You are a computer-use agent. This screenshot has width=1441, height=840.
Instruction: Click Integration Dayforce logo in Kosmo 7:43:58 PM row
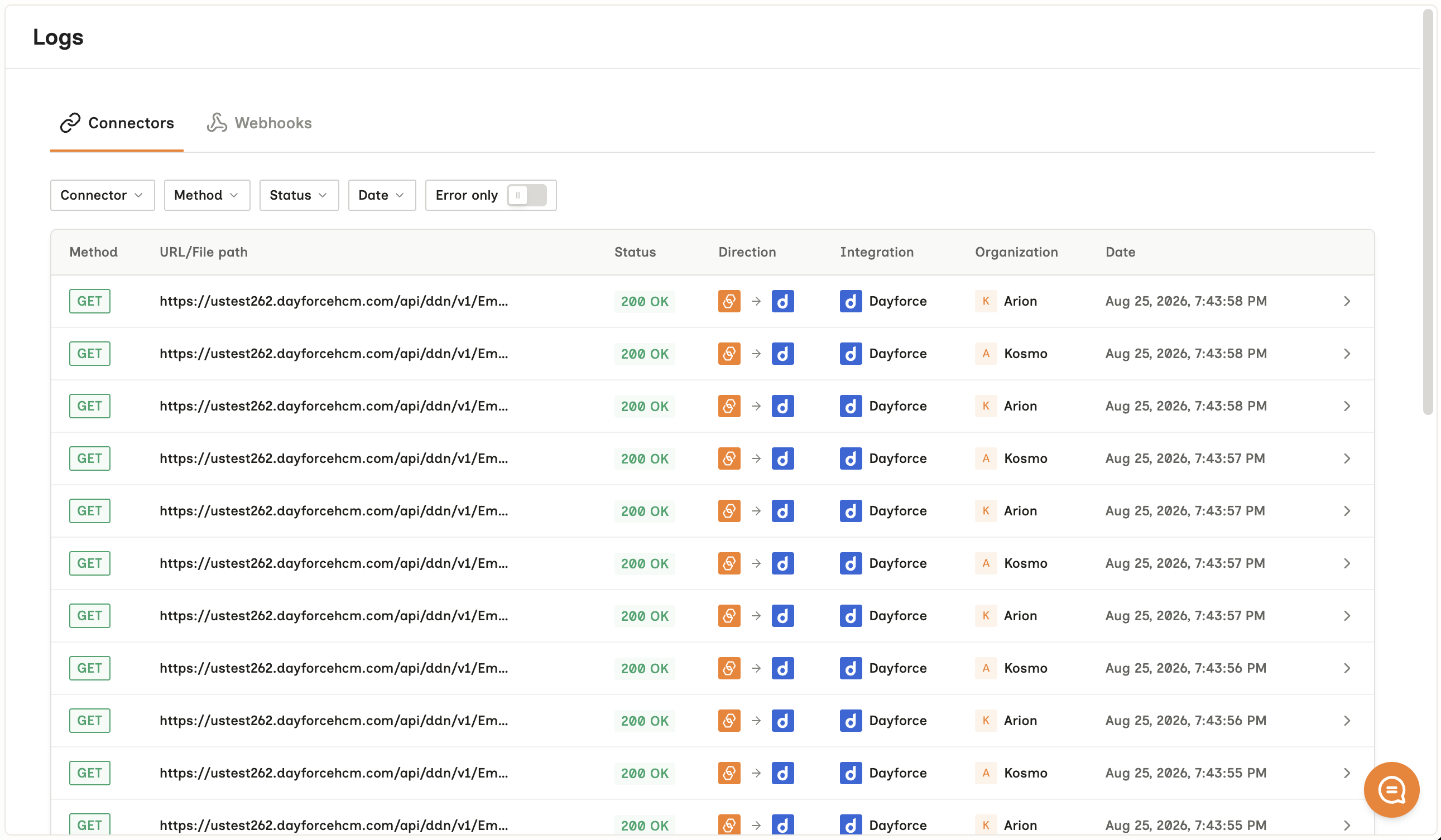851,354
